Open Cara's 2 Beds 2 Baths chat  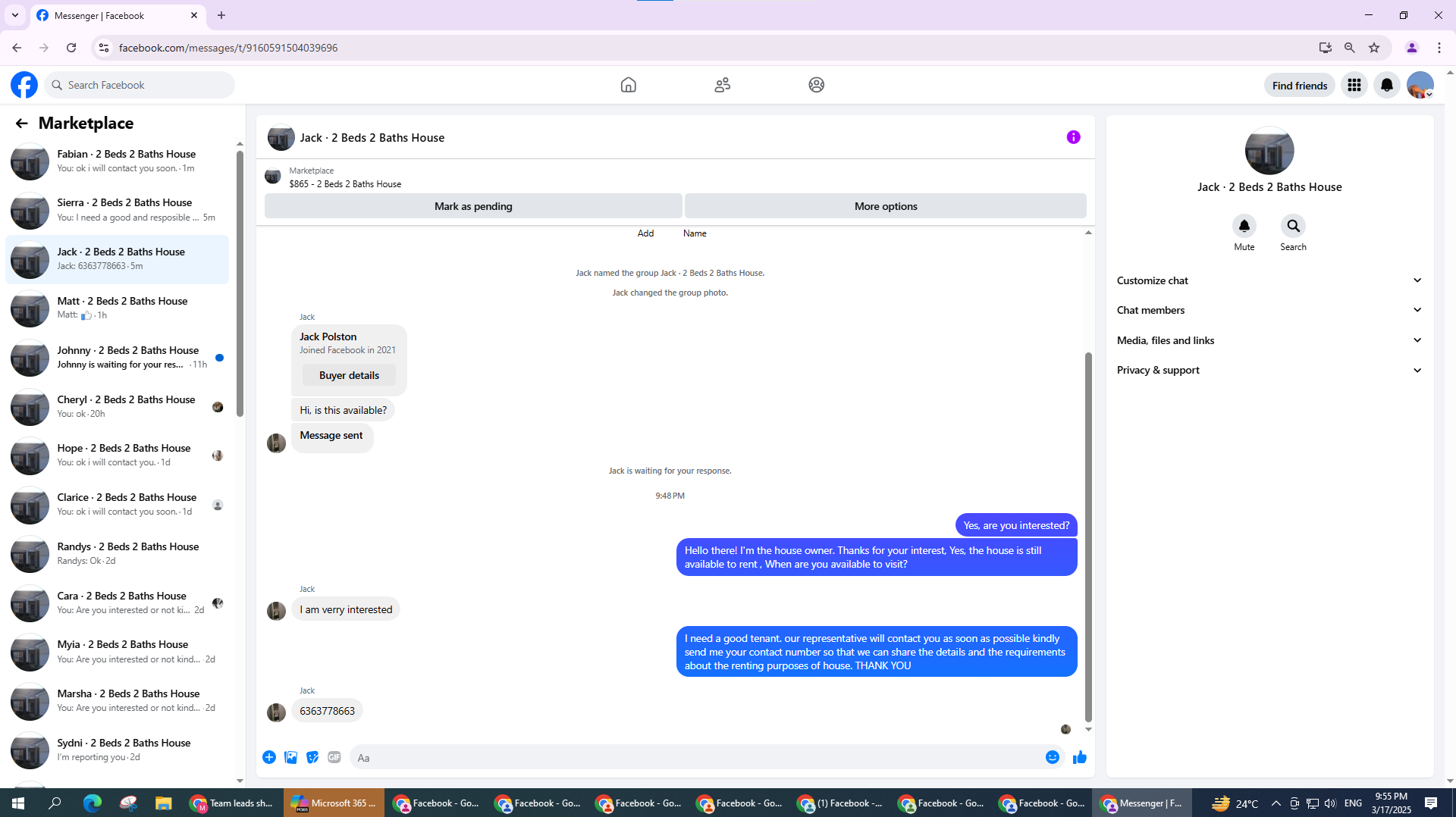tap(118, 603)
